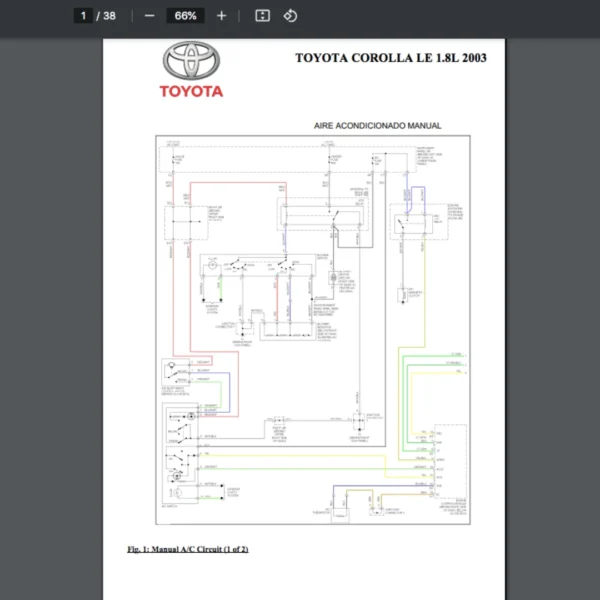Click the red TOYOTA wordmark under the logo

(x=190, y=91)
